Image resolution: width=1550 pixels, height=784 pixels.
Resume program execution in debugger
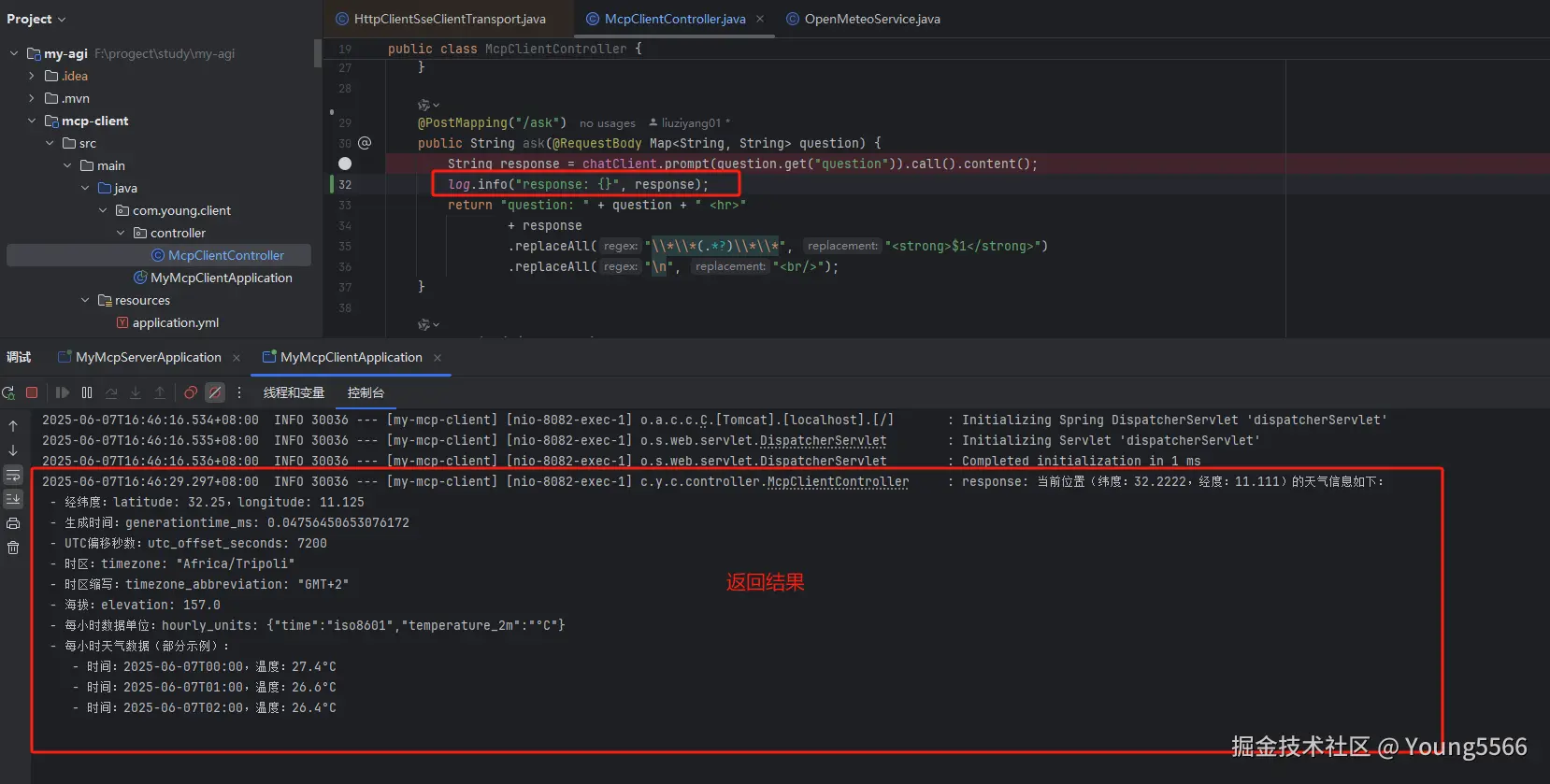63,392
